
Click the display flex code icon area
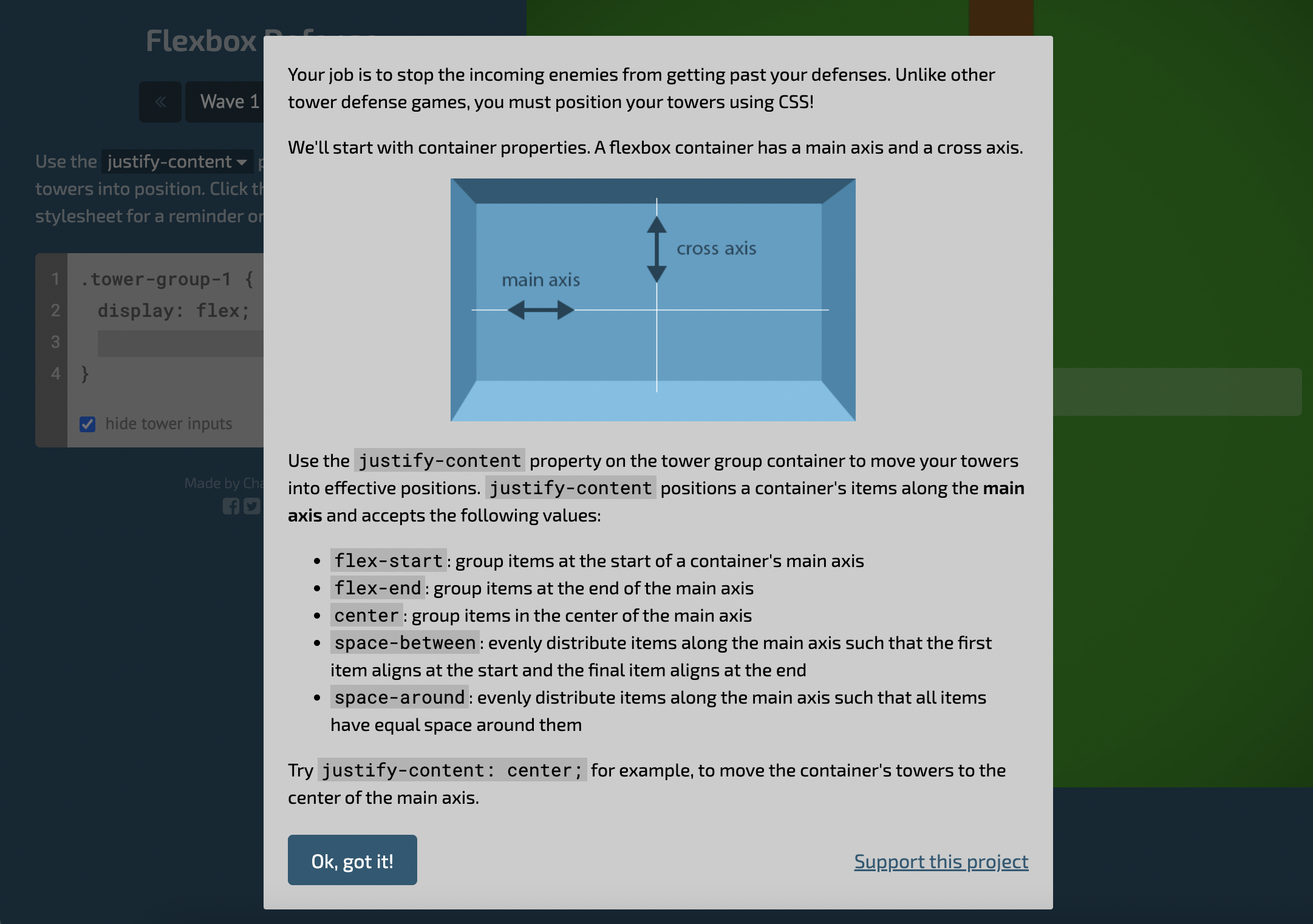(174, 310)
